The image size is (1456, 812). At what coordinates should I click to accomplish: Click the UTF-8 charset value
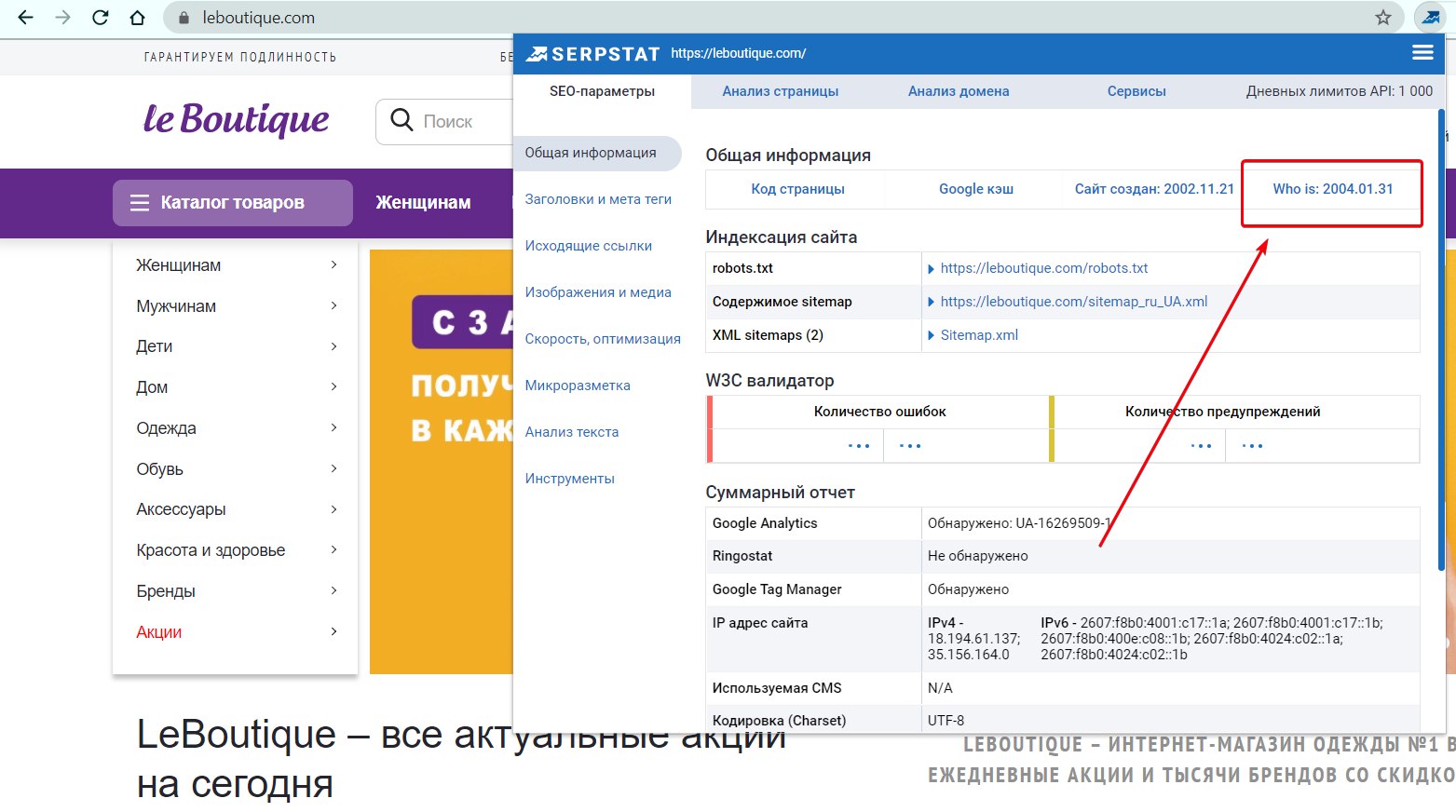point(946,721)
